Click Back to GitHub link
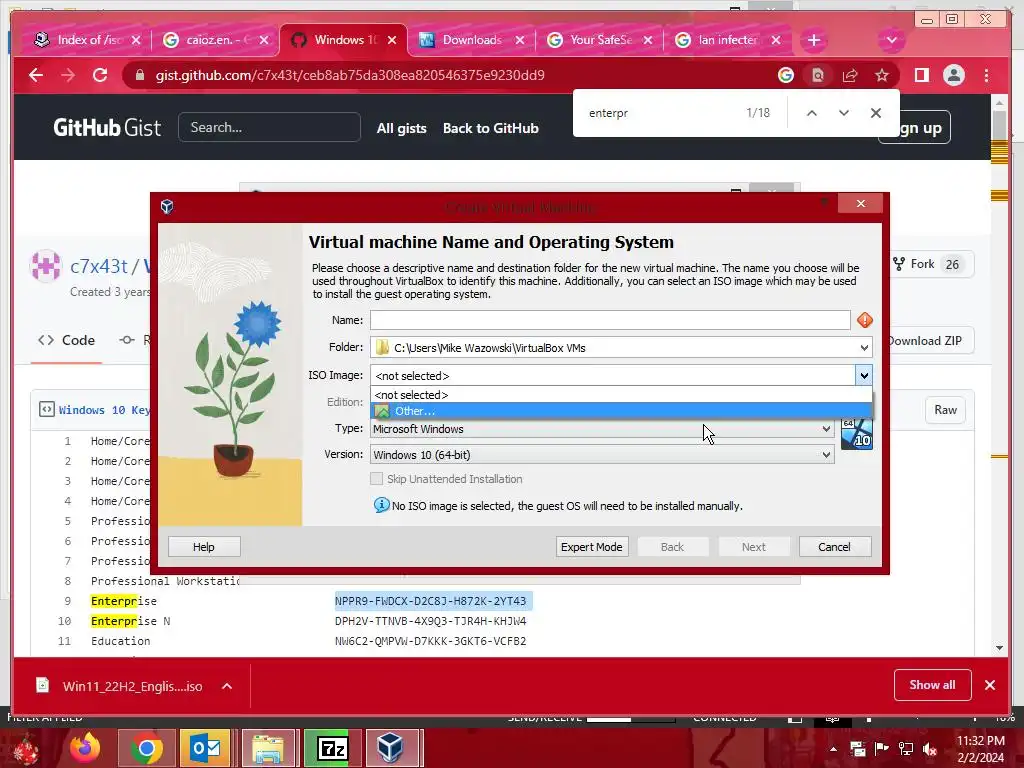Screen dimensions: 1024x768 490,129
